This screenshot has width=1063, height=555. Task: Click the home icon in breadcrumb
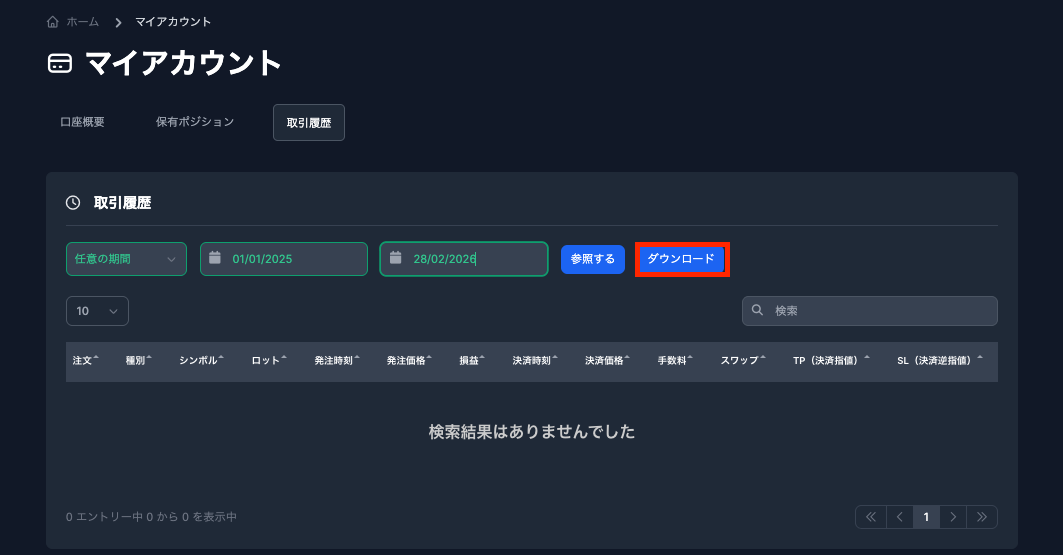click(x=53, y=22)
